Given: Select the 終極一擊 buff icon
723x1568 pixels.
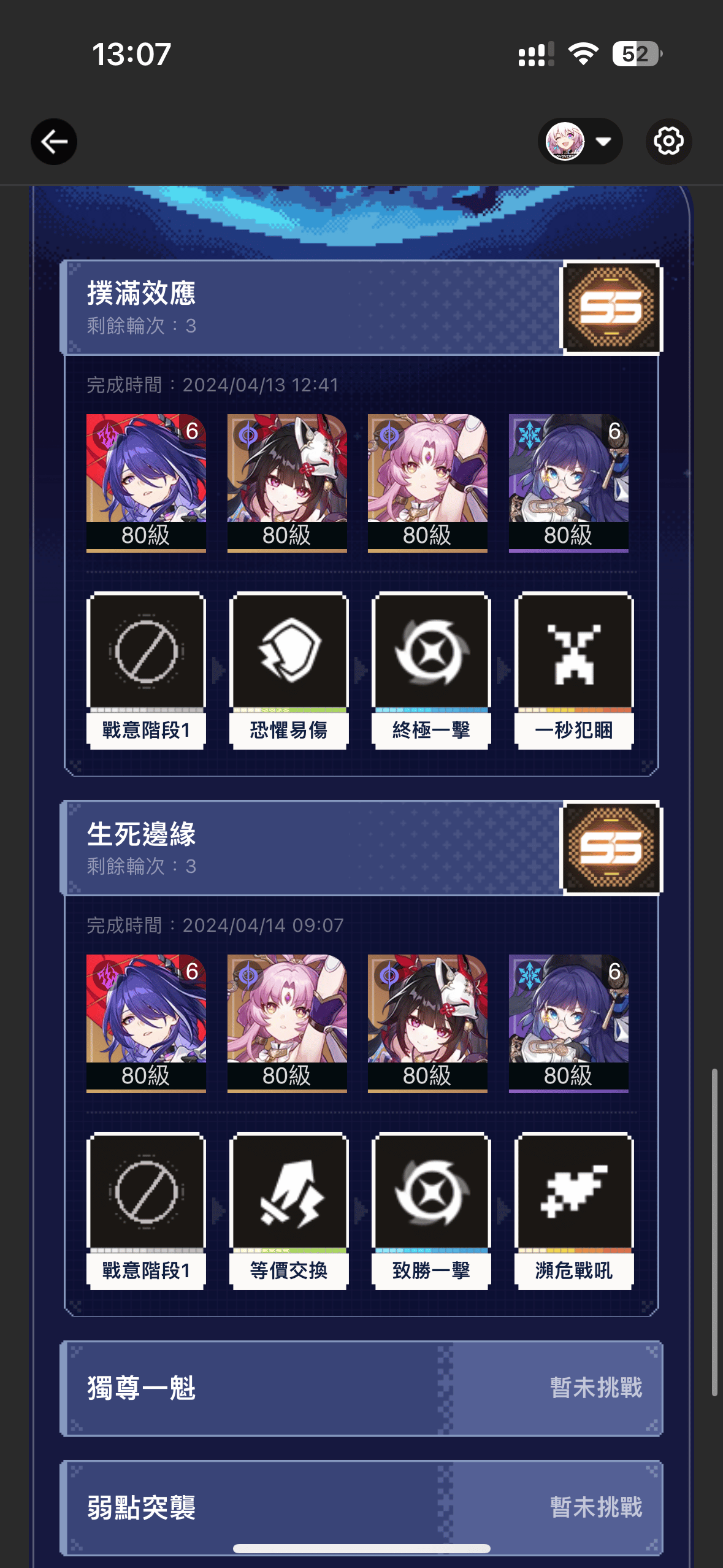Looking at the screenshot, I should pos(431,671).
